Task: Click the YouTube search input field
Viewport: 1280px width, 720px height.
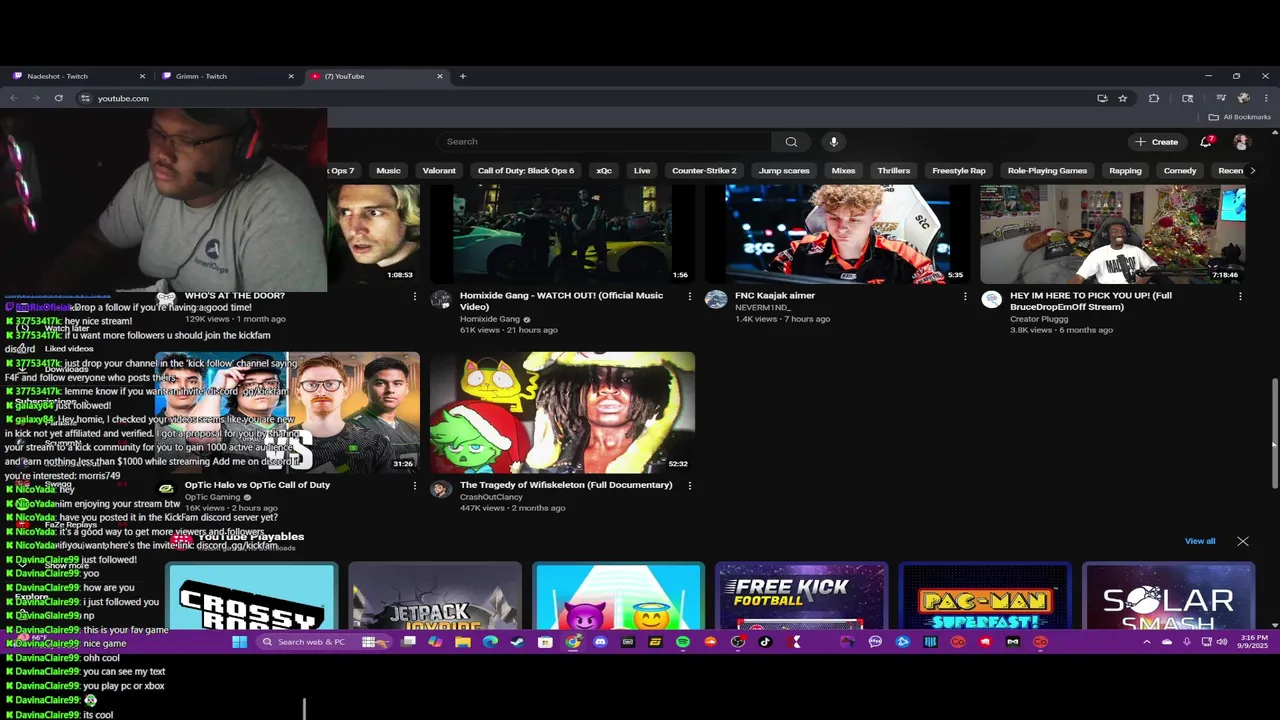Action: 603,142
